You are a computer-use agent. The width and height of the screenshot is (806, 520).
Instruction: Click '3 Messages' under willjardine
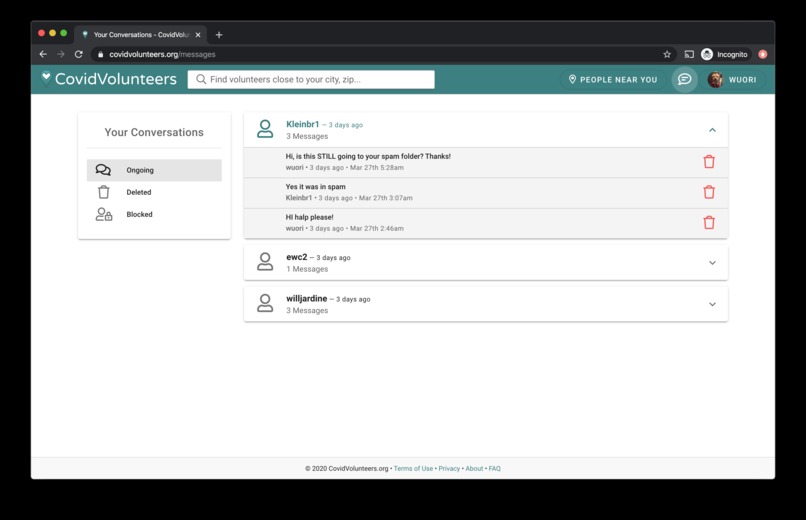pos(307,310)
